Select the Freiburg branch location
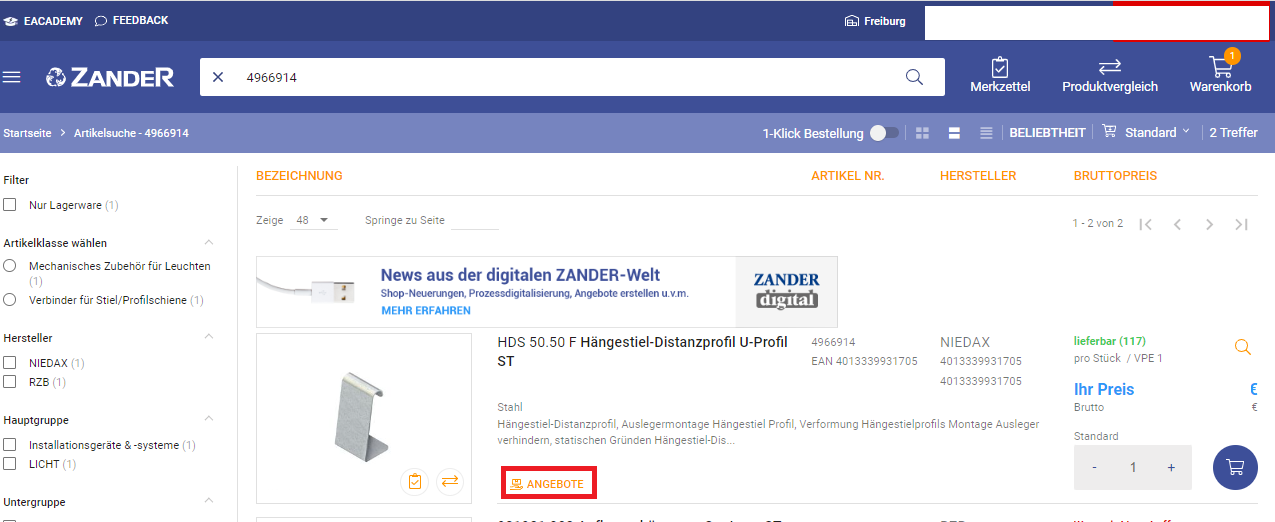Screen dimensions: 1275x522 (x=875, y=21)
